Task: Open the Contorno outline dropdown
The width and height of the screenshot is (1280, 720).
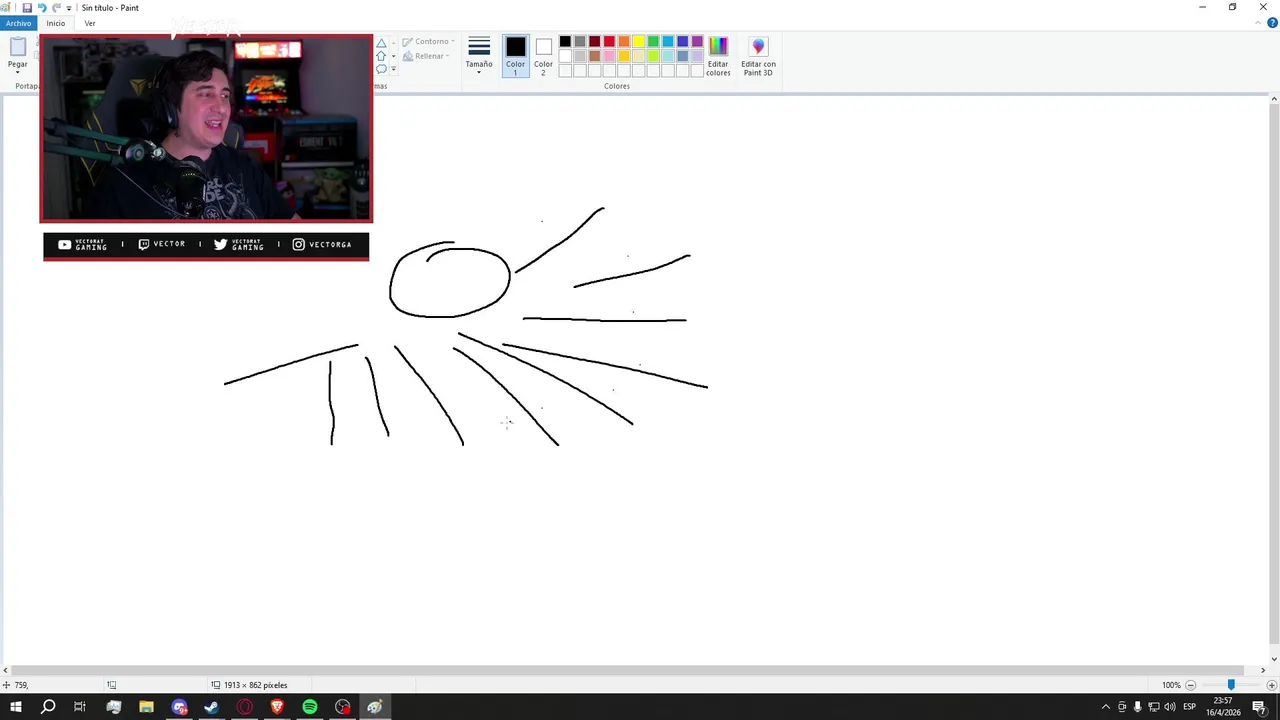Action: (428, 42)
